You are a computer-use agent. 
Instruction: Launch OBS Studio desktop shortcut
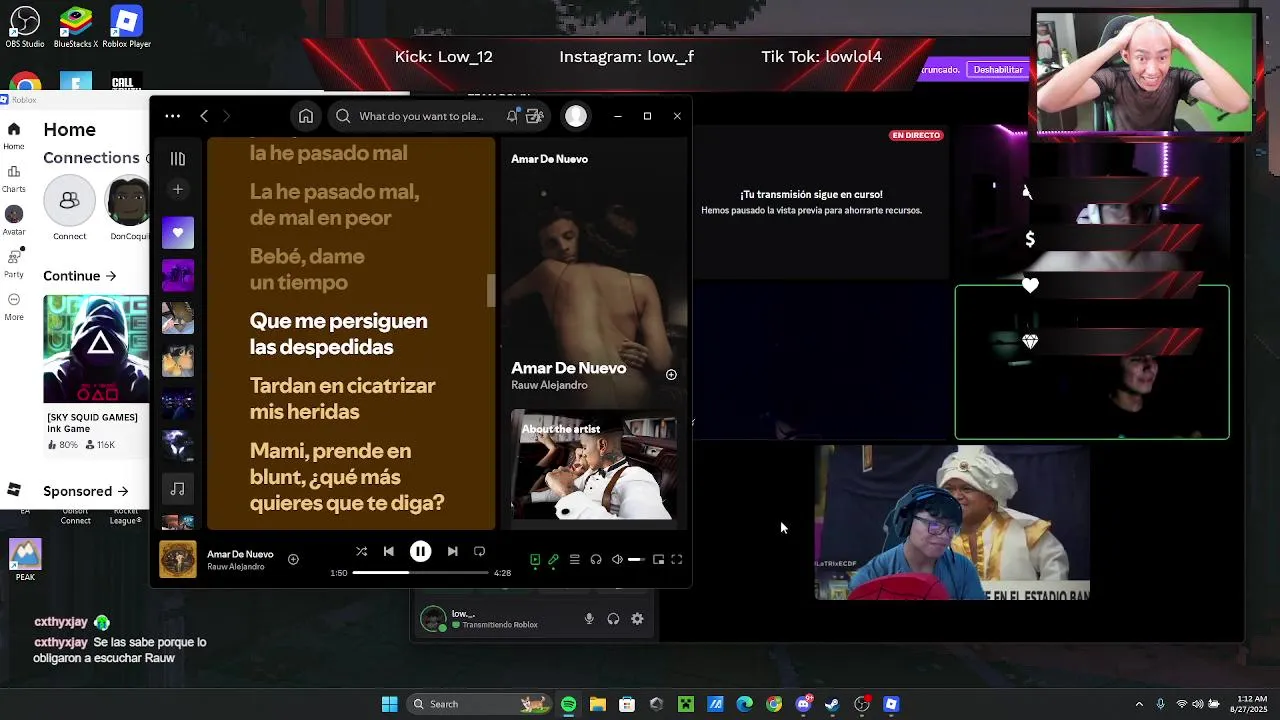point(25,27)
